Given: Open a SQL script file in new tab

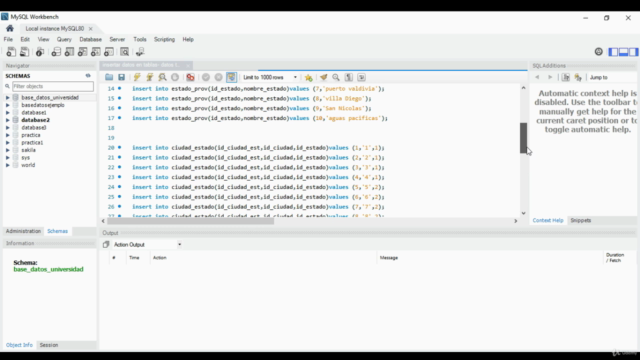Looking at the screenshot, I should (x=24, y=52).
